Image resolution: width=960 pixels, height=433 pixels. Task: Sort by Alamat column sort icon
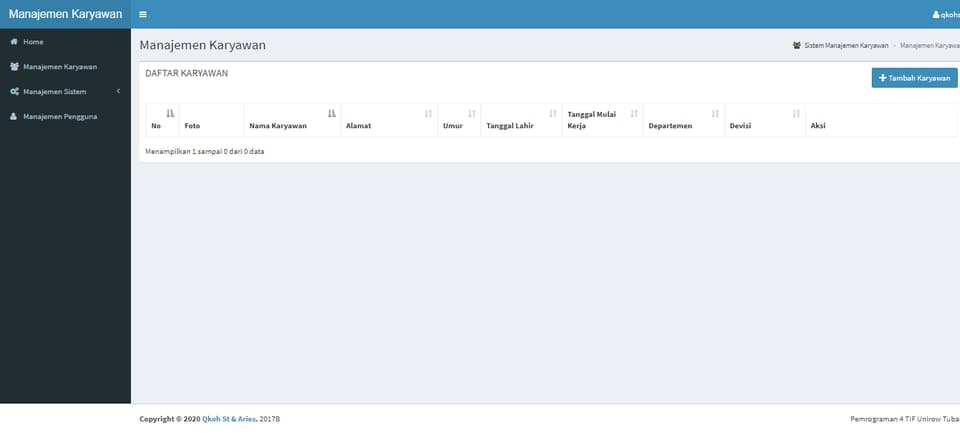point(429,113)
